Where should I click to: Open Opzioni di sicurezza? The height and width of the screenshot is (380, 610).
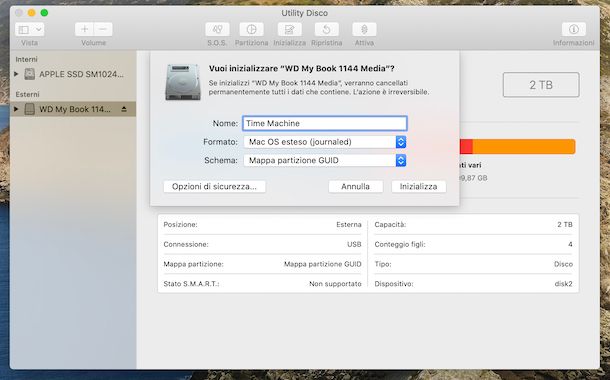pos(214,187)
